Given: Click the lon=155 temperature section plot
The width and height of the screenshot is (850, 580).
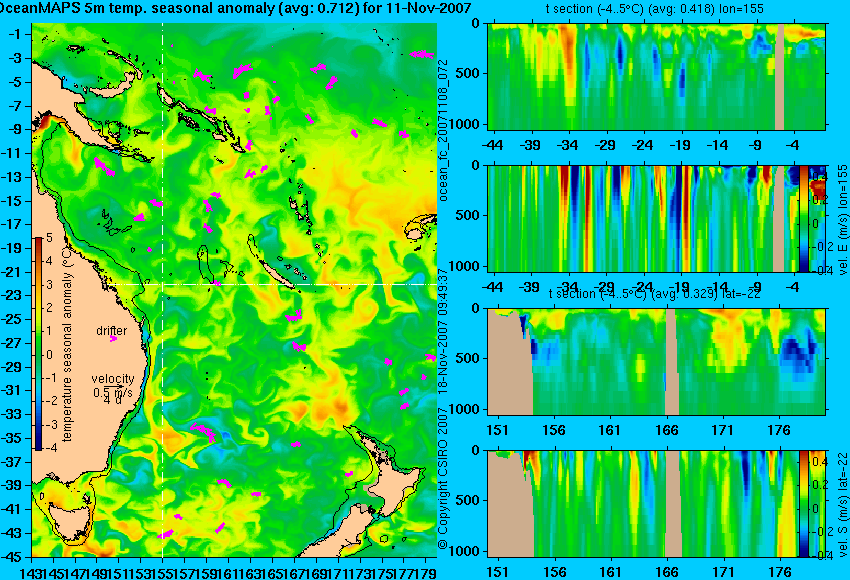Looking at the screenshot, I should pos(656,76).
